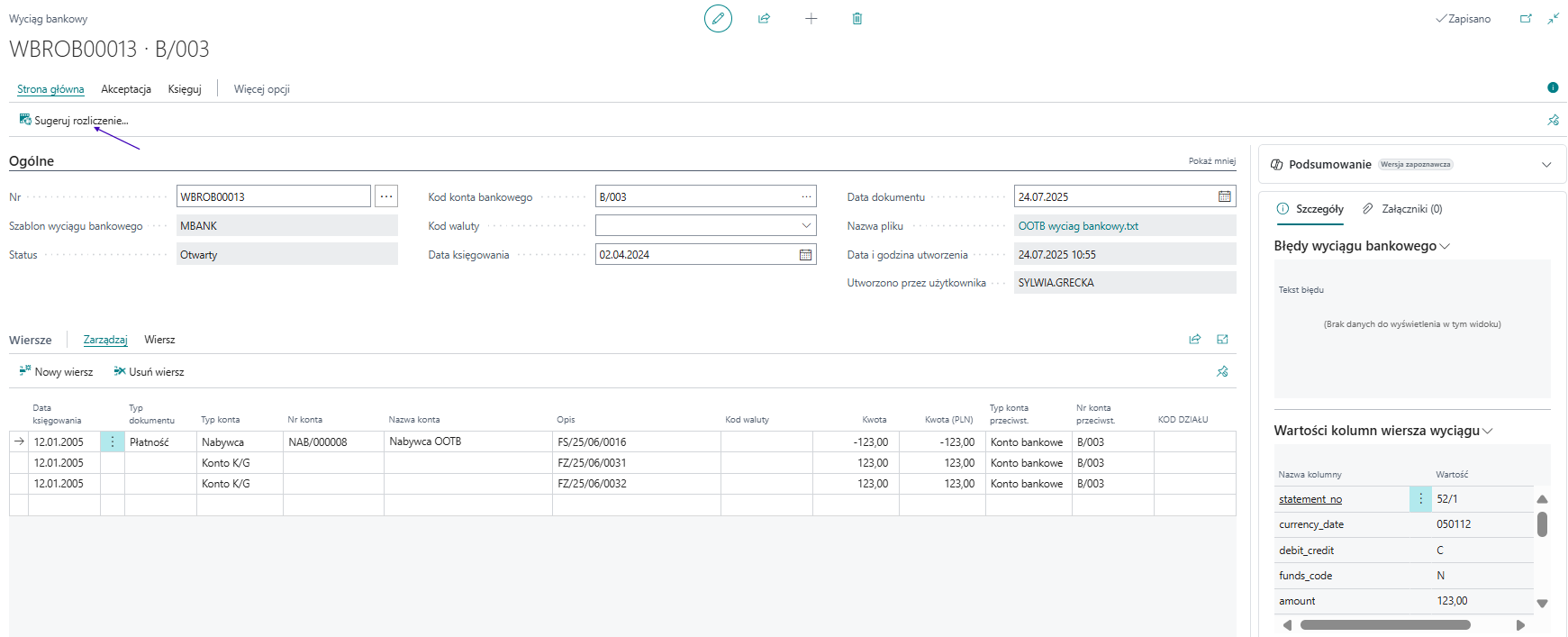Click share icon in Wiersze section
This screenshot has width=1568, height=637.
click(1194, 340)
